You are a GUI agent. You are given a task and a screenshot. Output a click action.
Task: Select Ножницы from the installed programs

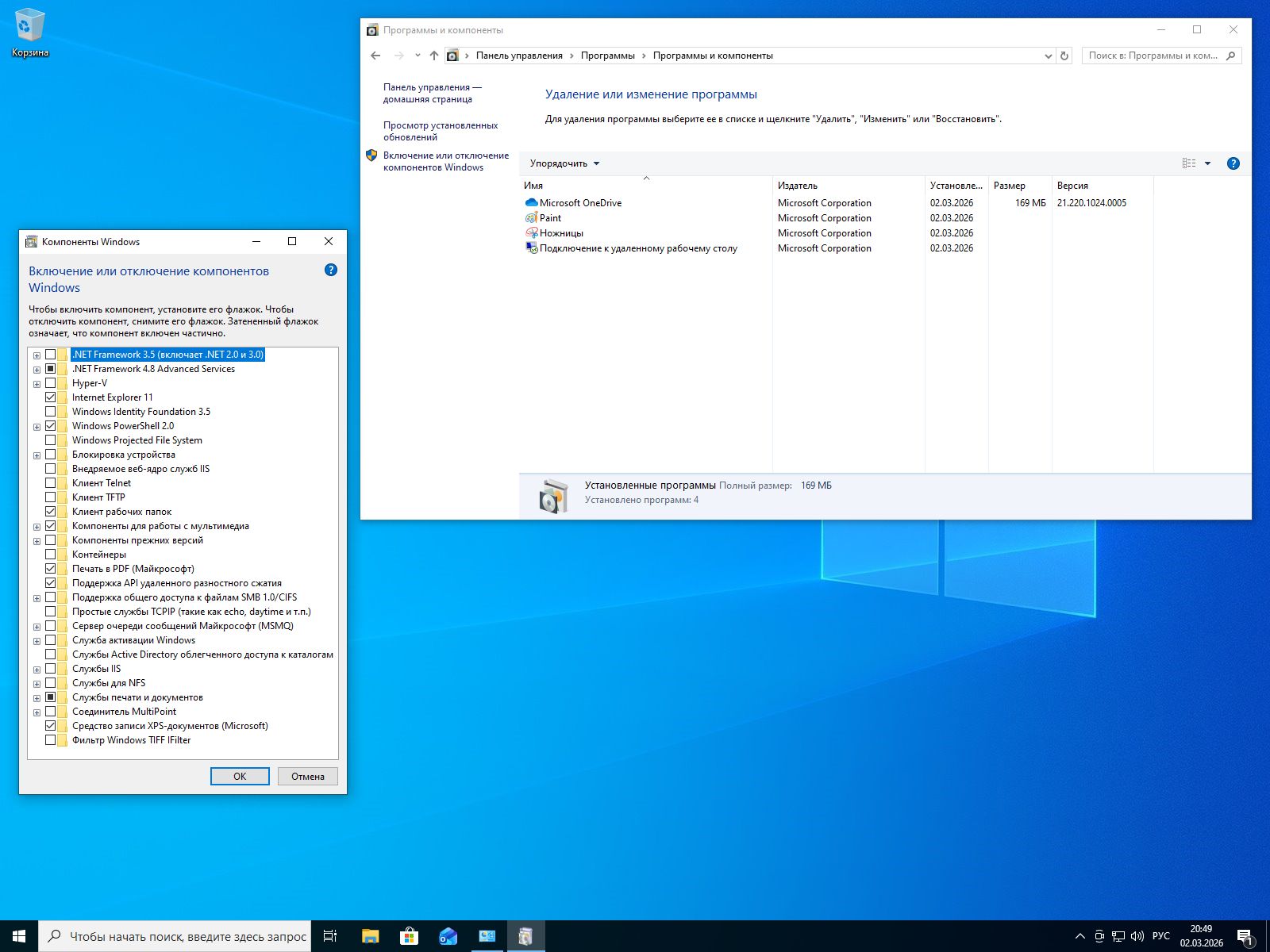[x=561, y=232]
